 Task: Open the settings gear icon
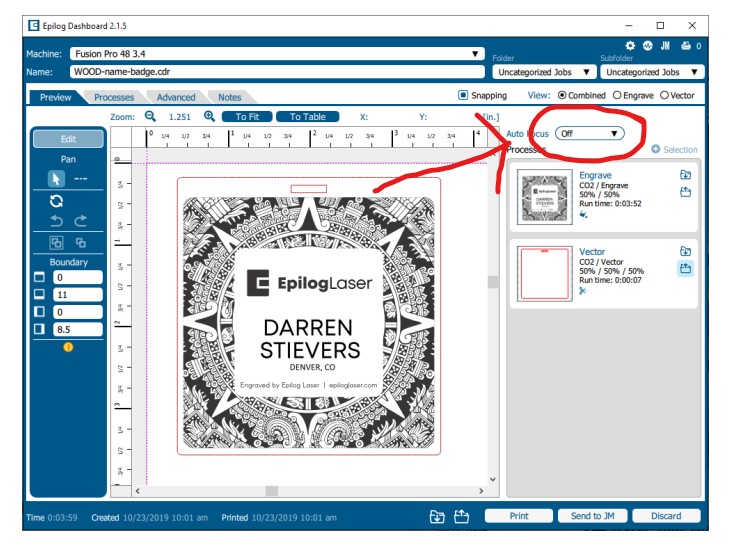[630, 46]
